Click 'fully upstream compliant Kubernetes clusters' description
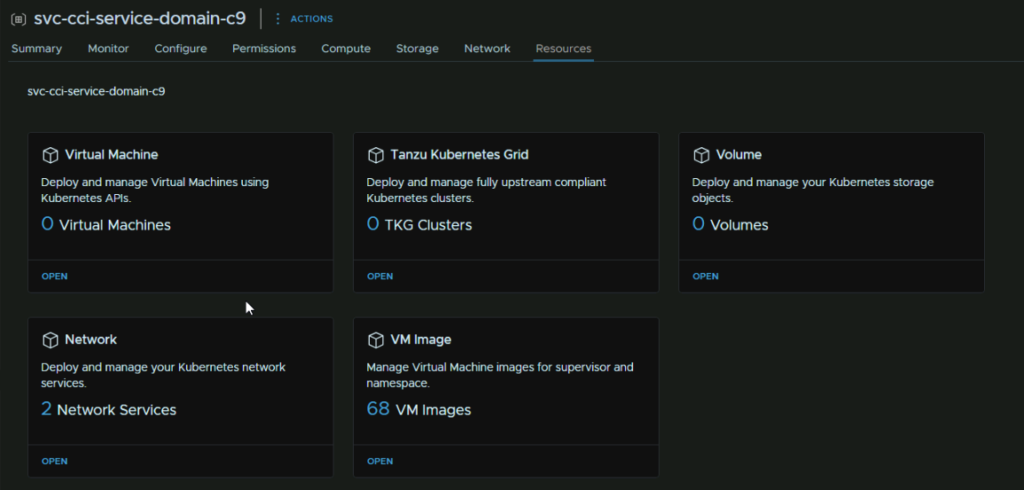Image resolution: width=1024 pixels, height=490 pixels. point(487,190)
